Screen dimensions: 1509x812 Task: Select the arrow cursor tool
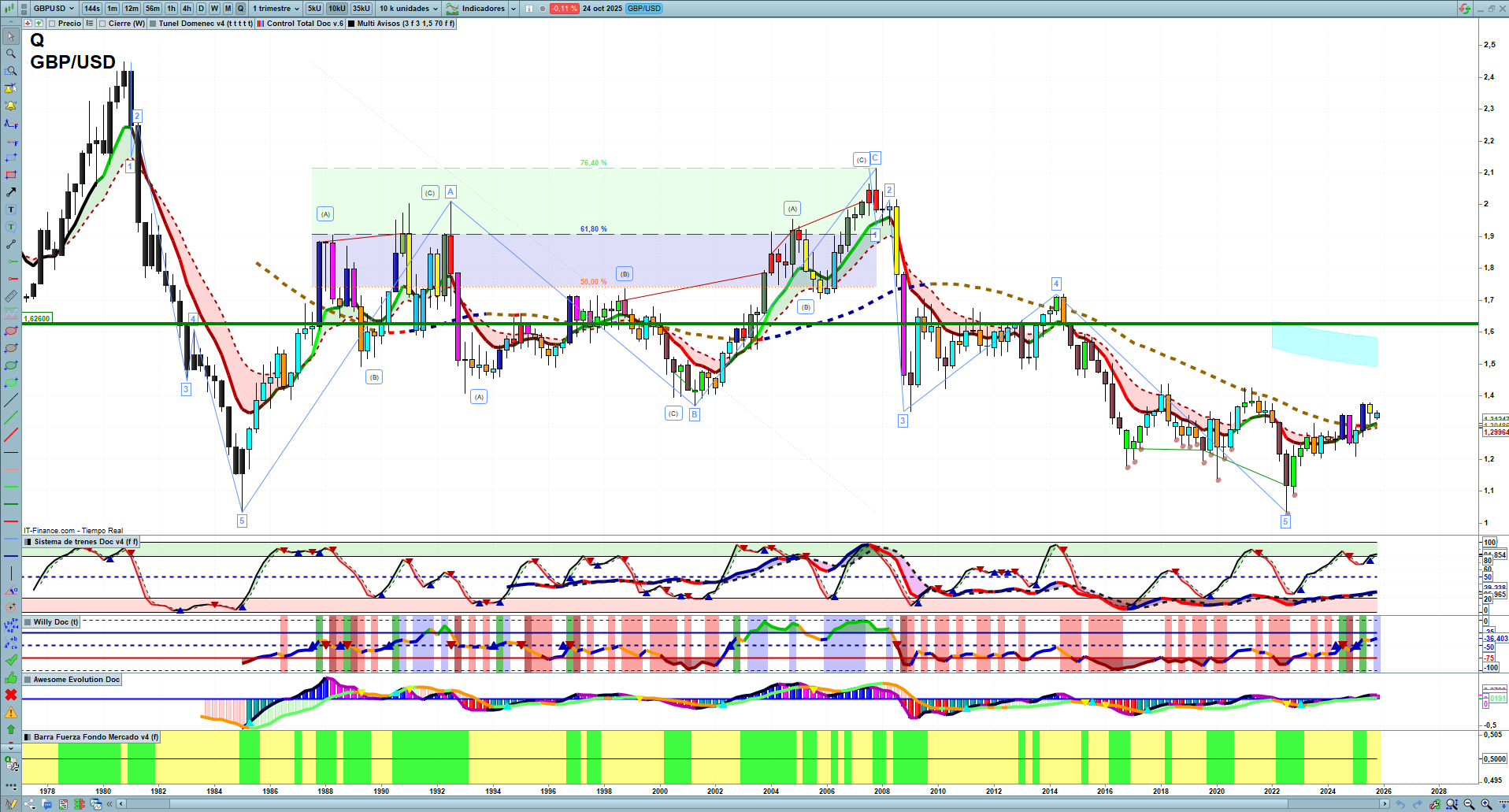10,37
